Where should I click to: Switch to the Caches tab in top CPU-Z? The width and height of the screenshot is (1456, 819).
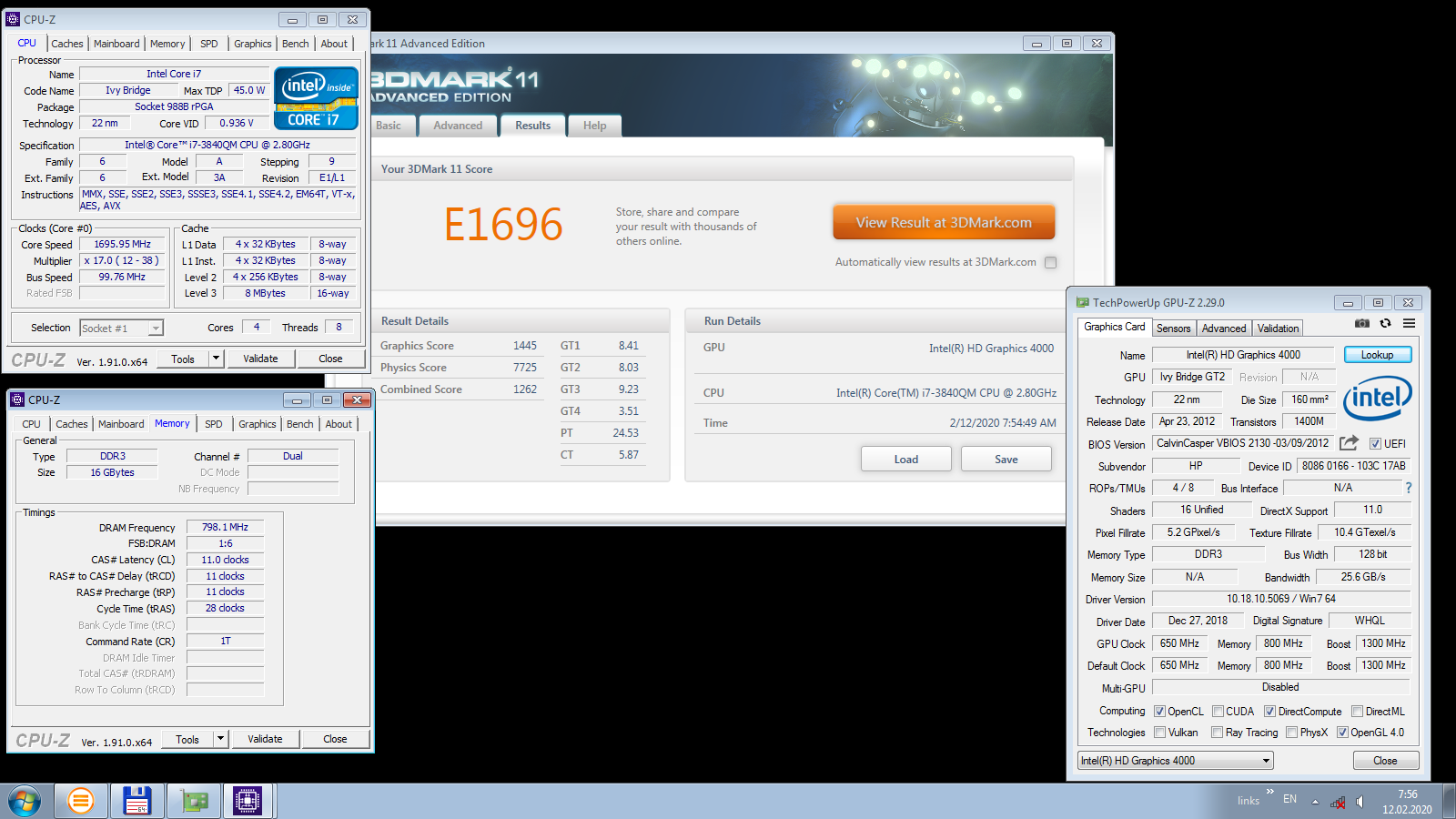click(67, 44)
